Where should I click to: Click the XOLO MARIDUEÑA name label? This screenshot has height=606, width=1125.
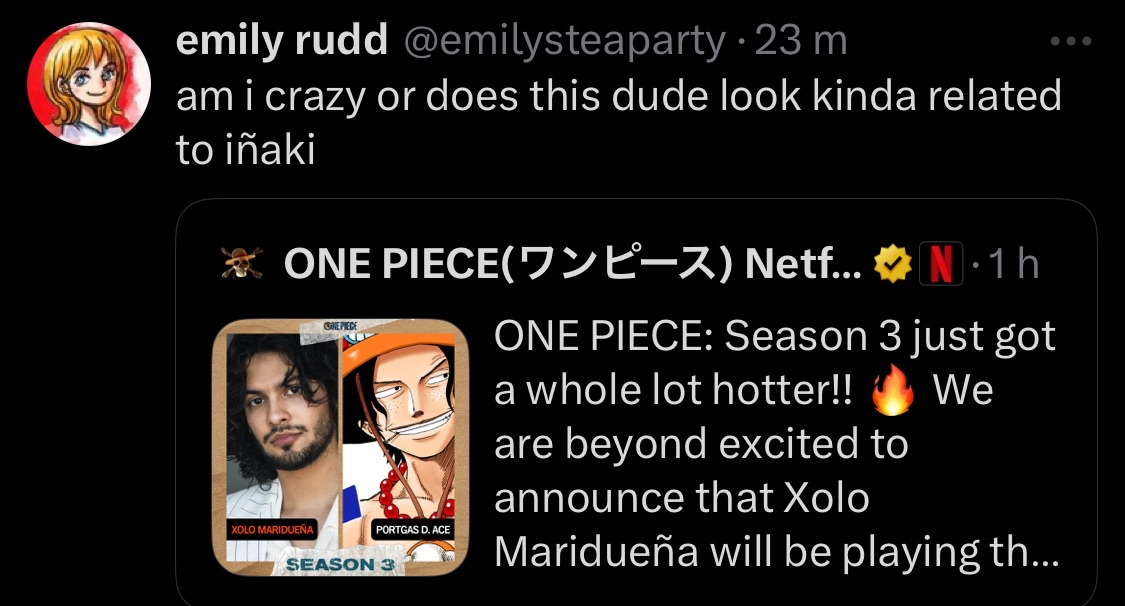[x=273, y=529]
